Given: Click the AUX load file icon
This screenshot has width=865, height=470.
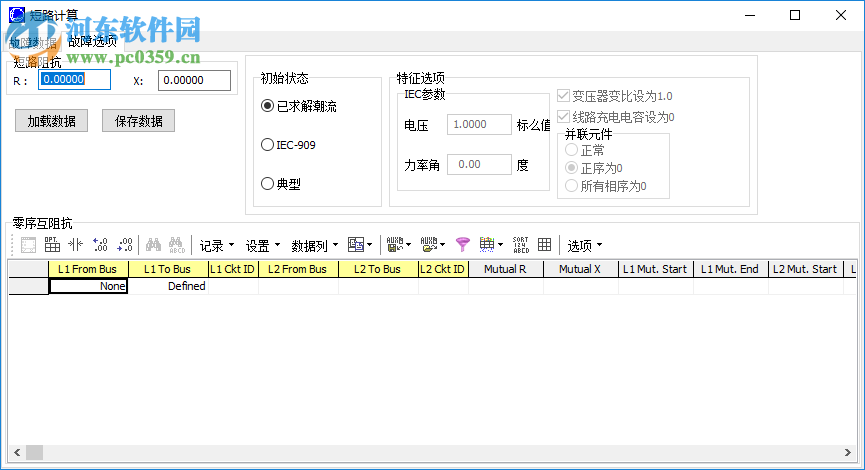Looking at the screenshot, I should (x=429, y=245).
